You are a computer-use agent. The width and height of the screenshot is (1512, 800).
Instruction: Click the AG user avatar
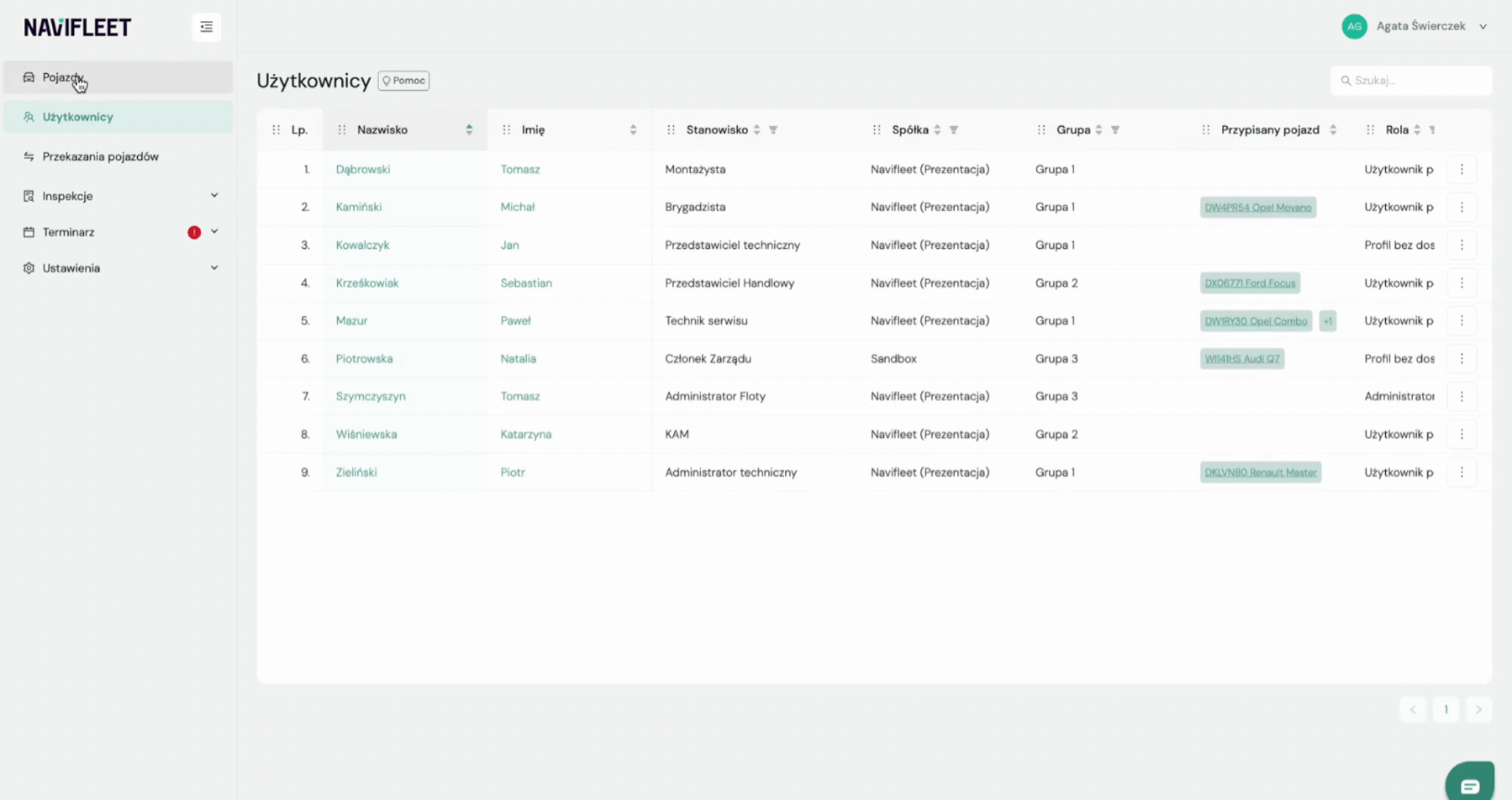[1355, 26]
